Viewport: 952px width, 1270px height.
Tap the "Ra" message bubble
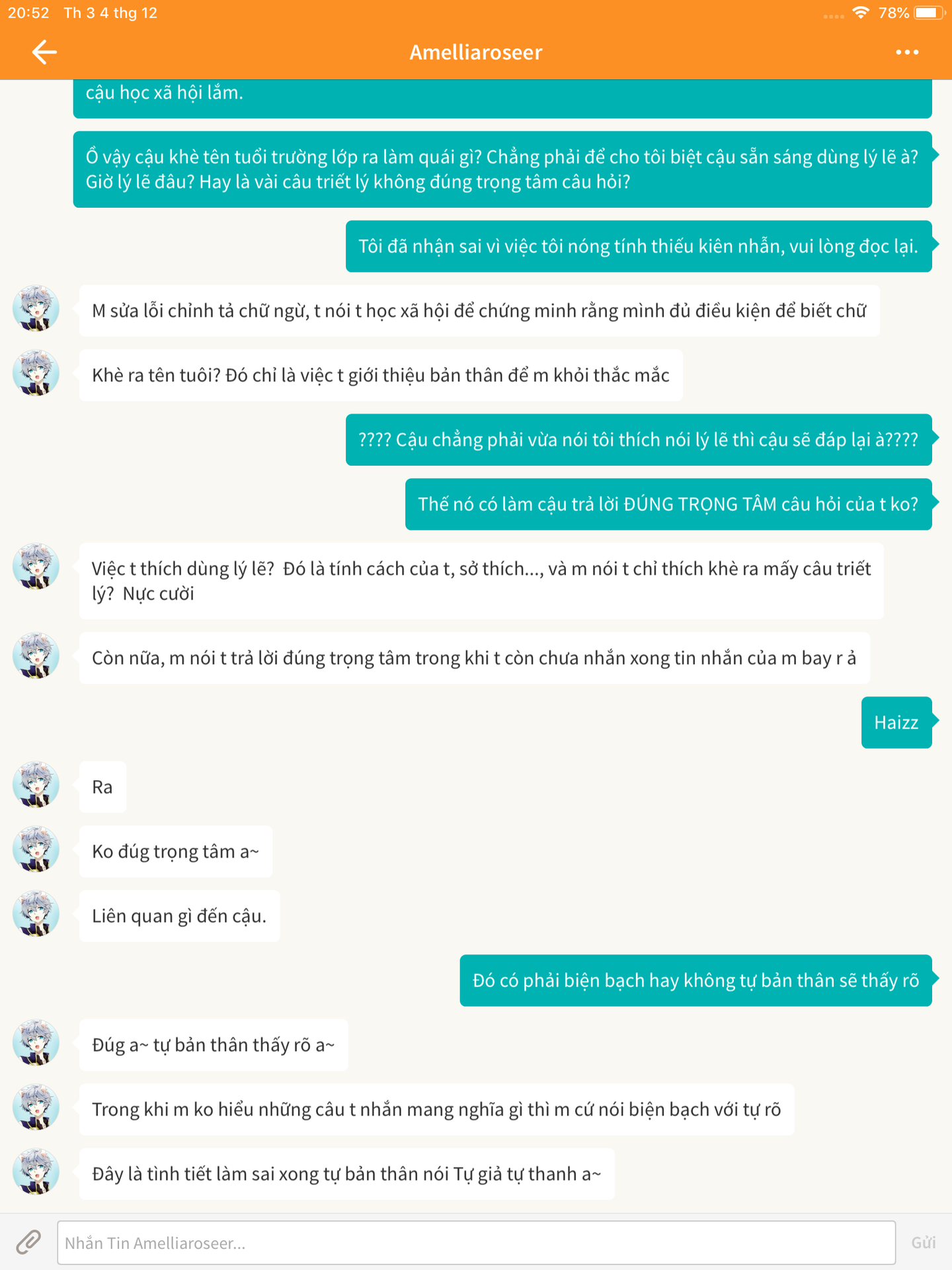[x=102, y=787]
